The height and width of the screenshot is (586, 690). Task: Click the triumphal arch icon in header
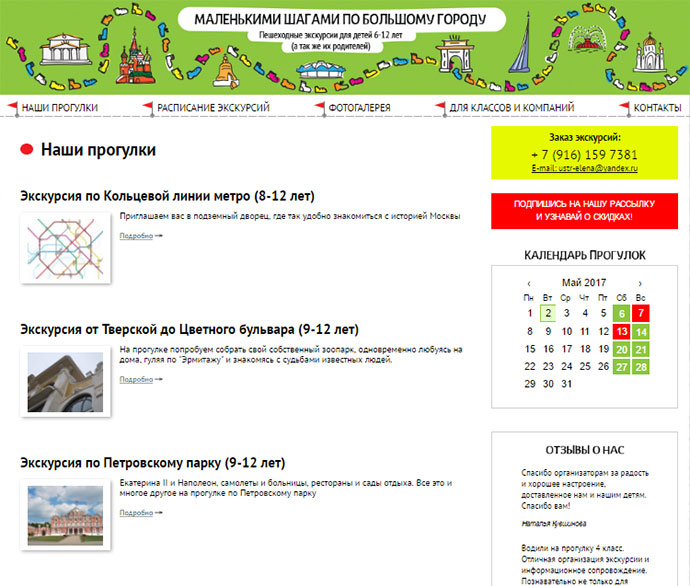click(454, 55)
